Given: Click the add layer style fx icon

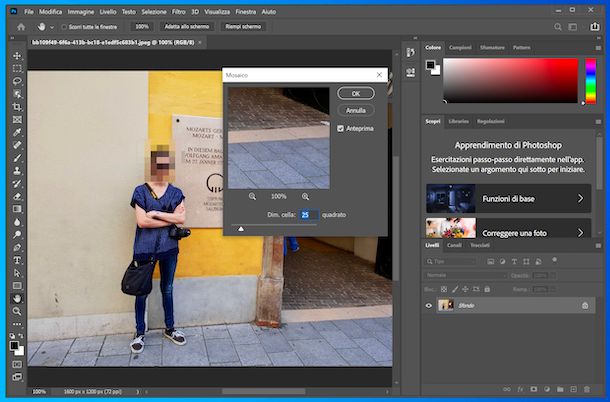Looking at the screenshot, I should pos(520,389).
